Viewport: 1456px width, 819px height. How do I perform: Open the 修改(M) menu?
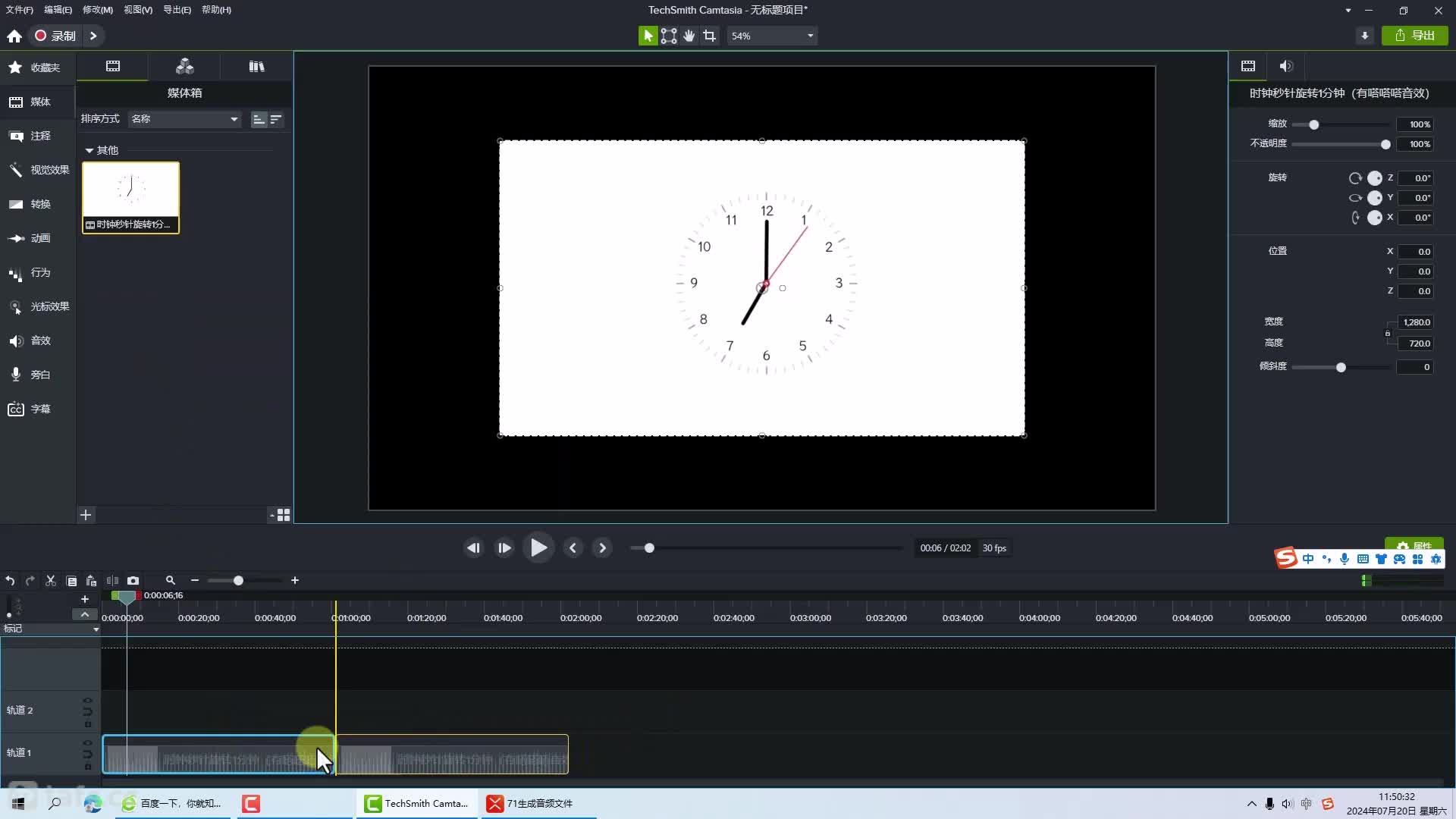click(98, 10)
